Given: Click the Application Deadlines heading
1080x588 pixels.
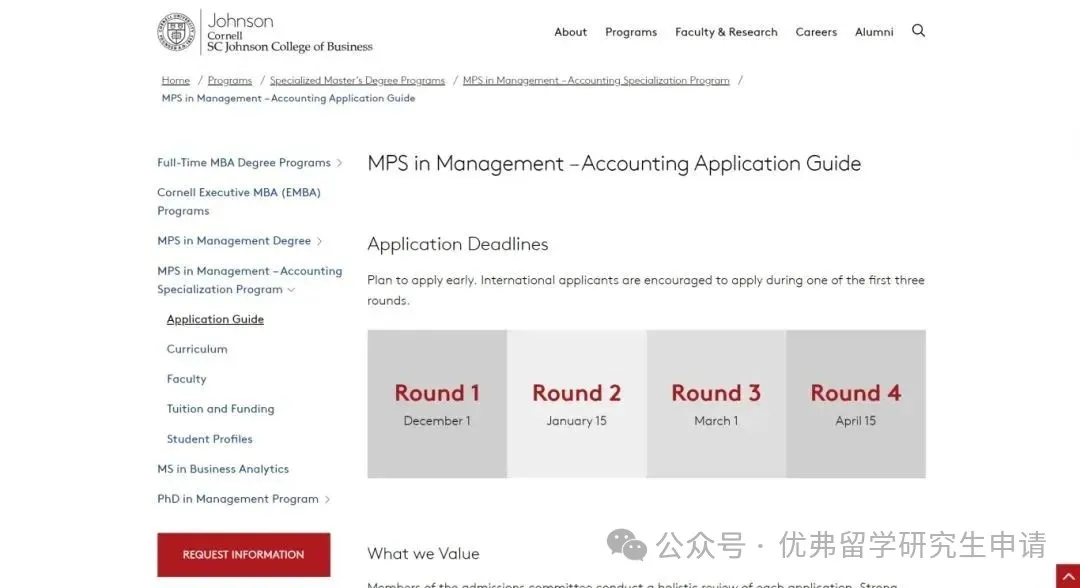Looking at the screenshot, I should tap(457, 244).
